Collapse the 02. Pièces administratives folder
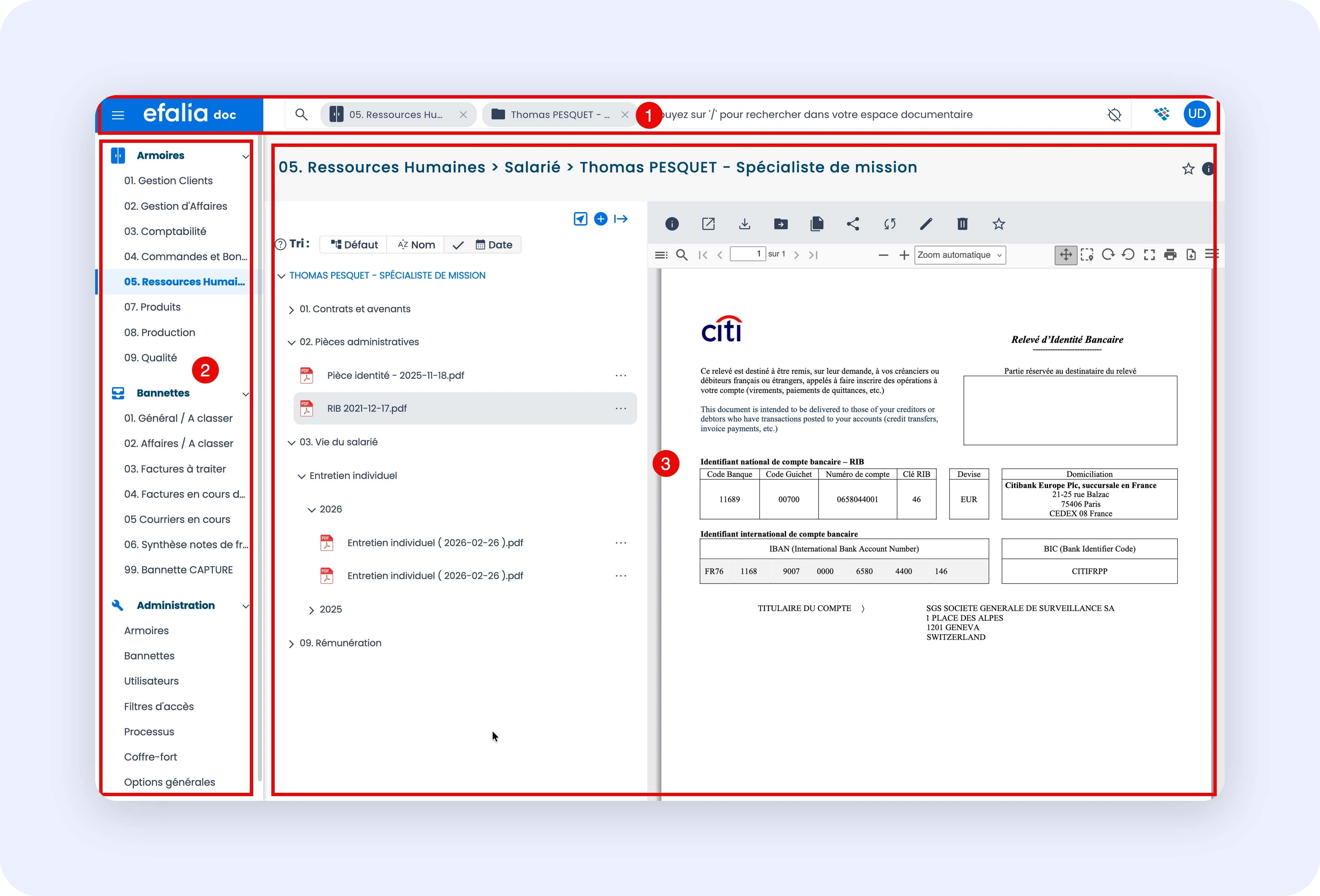 291,343
